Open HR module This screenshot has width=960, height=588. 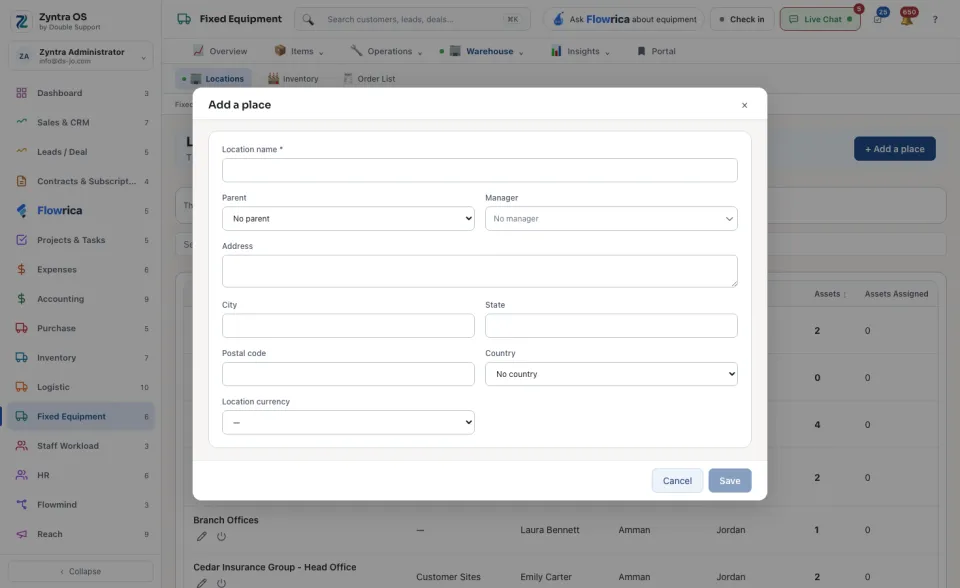coord(81,475)
